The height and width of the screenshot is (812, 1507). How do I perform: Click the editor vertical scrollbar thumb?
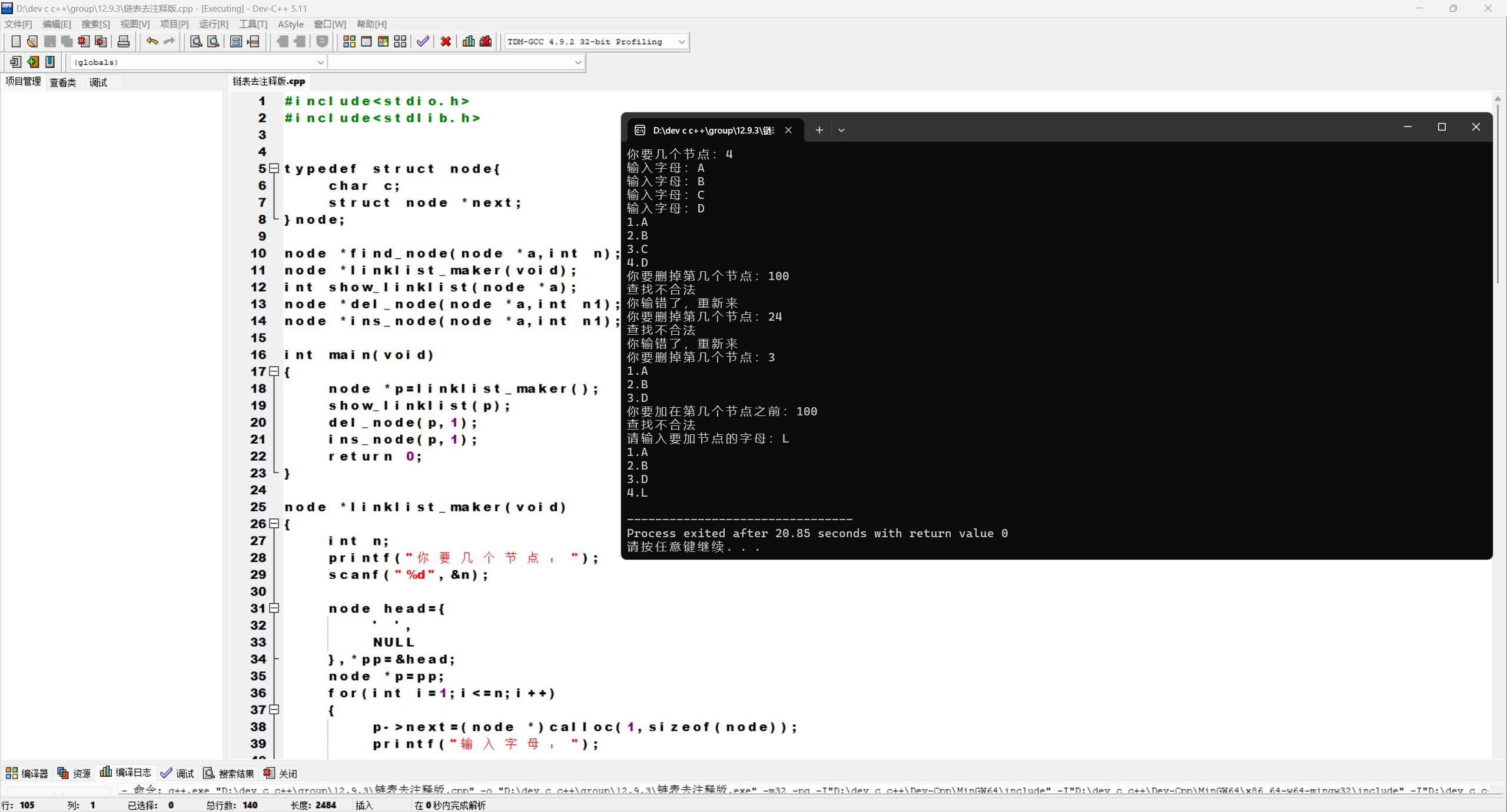[x=1497, y=194]
